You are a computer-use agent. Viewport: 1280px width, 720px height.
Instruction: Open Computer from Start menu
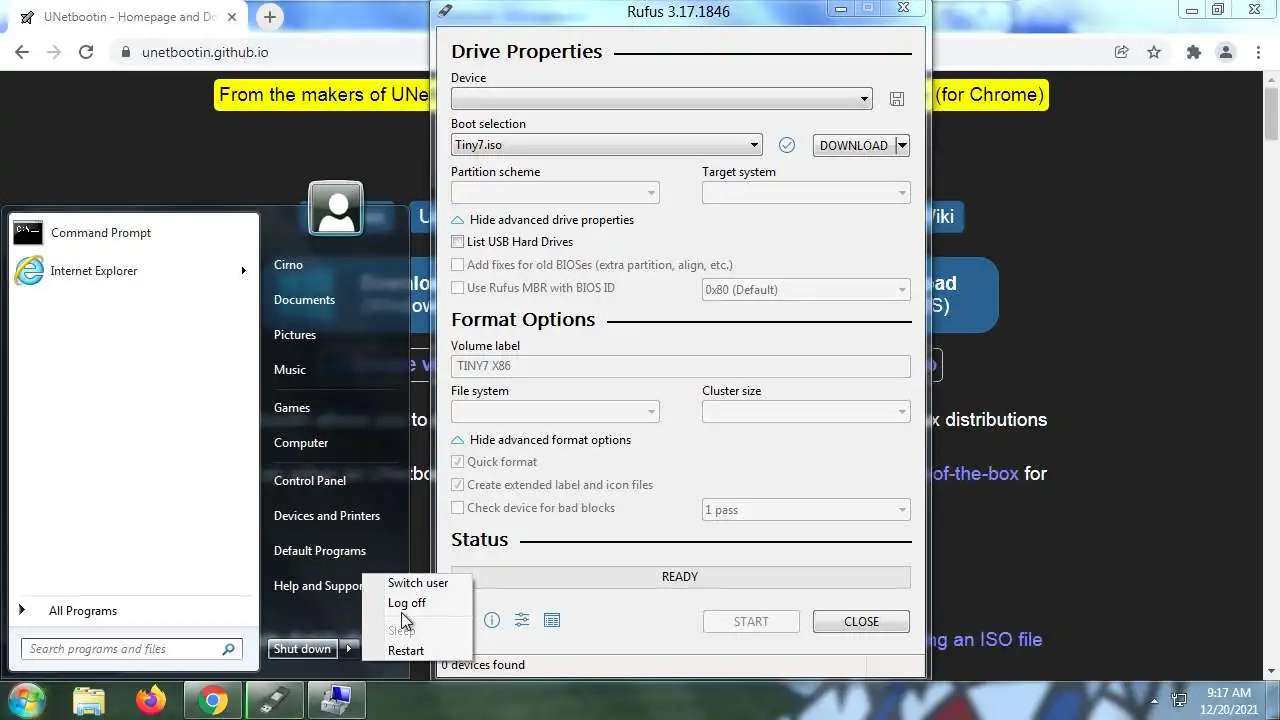point(301,443)
